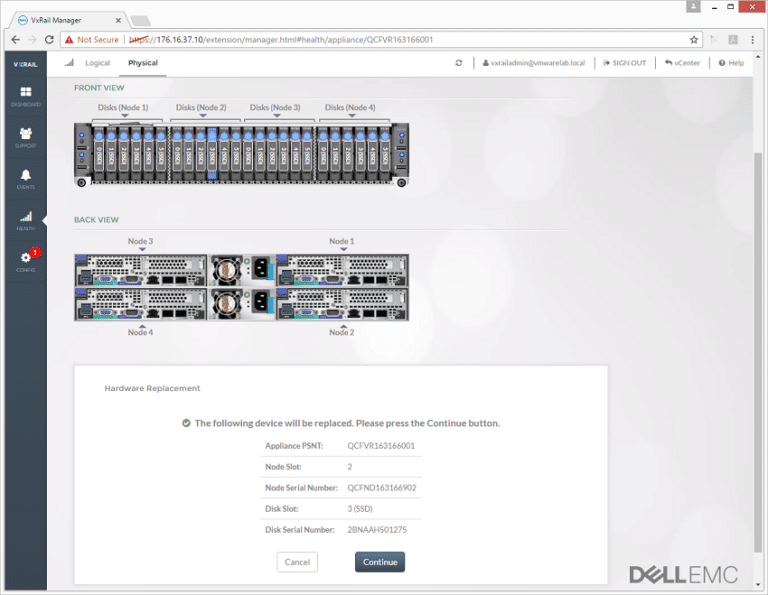
Task: Bookmark the page with star icon
Action: coord(694,40)
